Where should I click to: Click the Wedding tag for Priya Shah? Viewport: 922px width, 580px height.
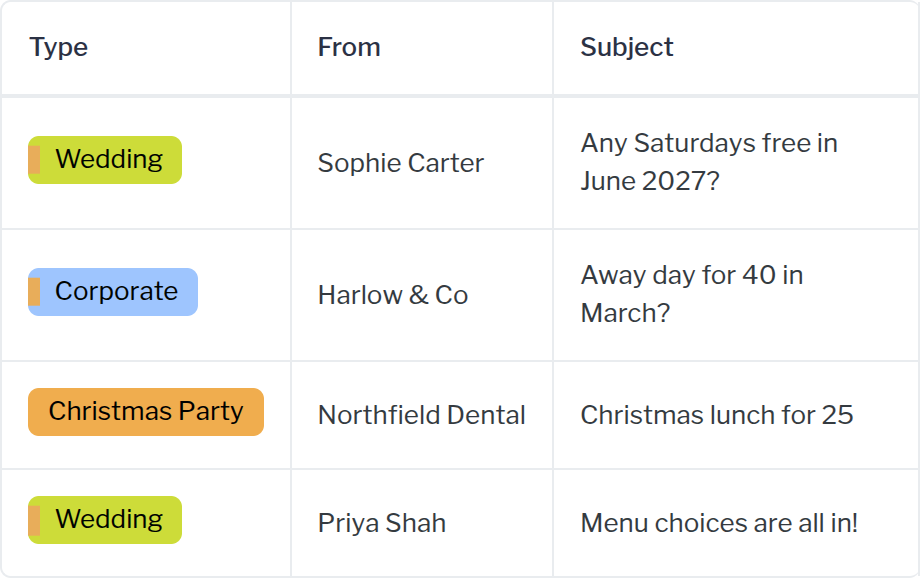coord(105,520)
